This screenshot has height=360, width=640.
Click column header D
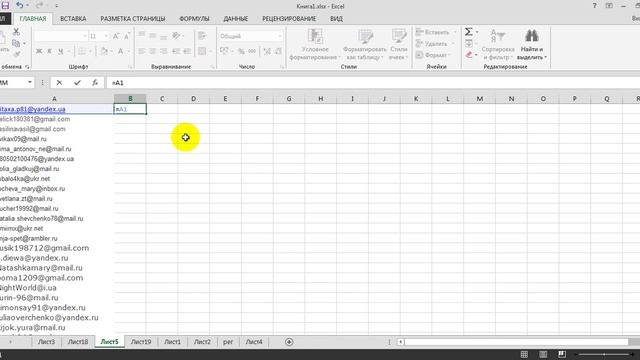(193, 99)
